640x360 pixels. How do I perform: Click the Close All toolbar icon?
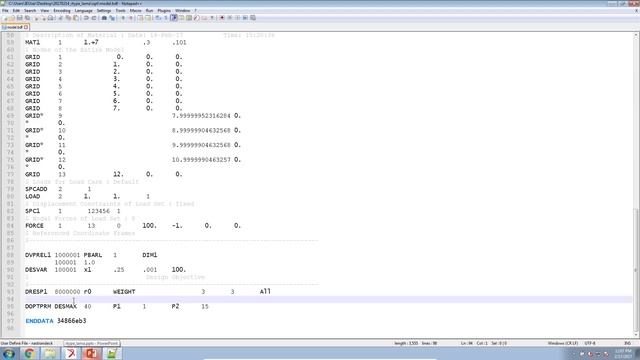pos(44,18)
